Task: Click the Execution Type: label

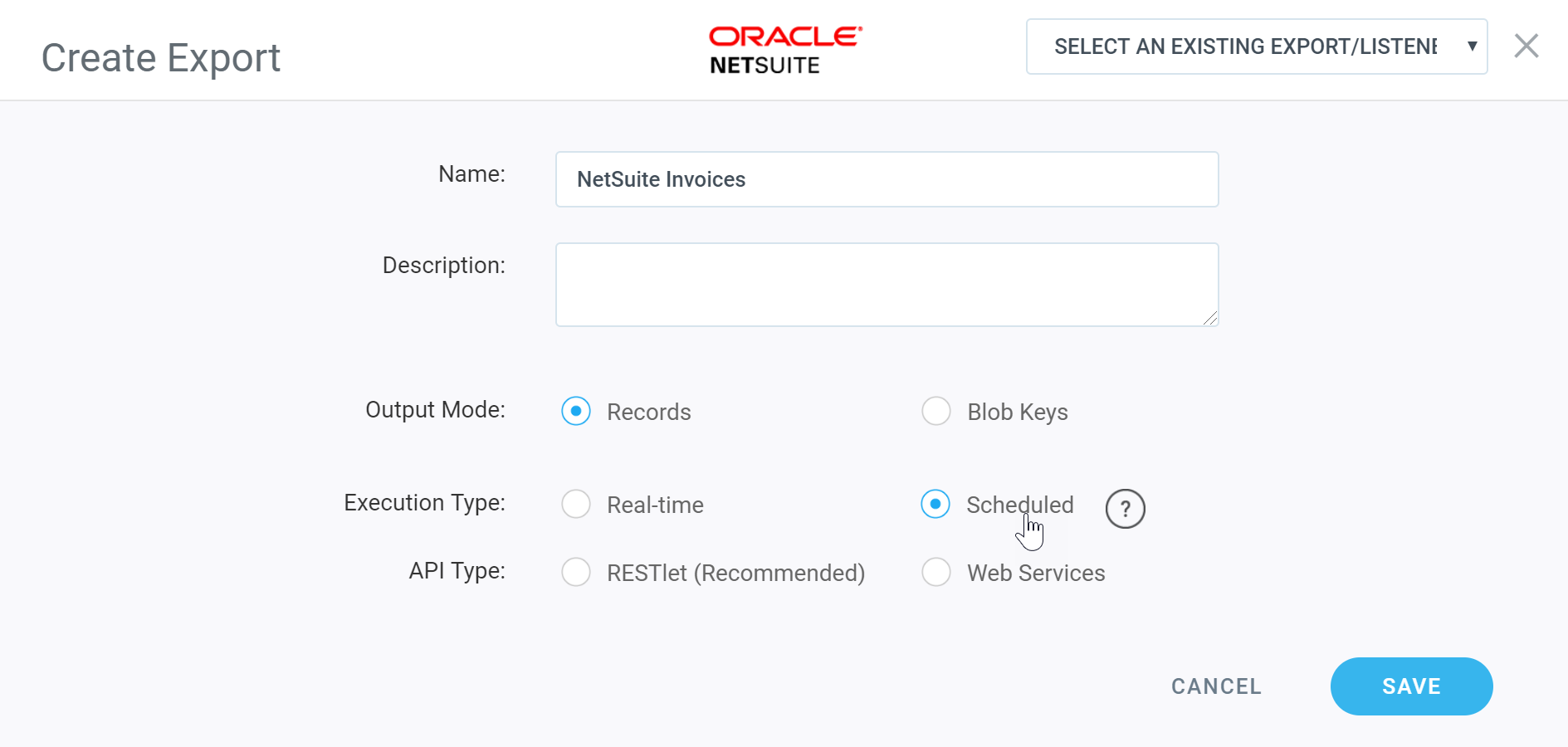Action: (x=424, y=503)
